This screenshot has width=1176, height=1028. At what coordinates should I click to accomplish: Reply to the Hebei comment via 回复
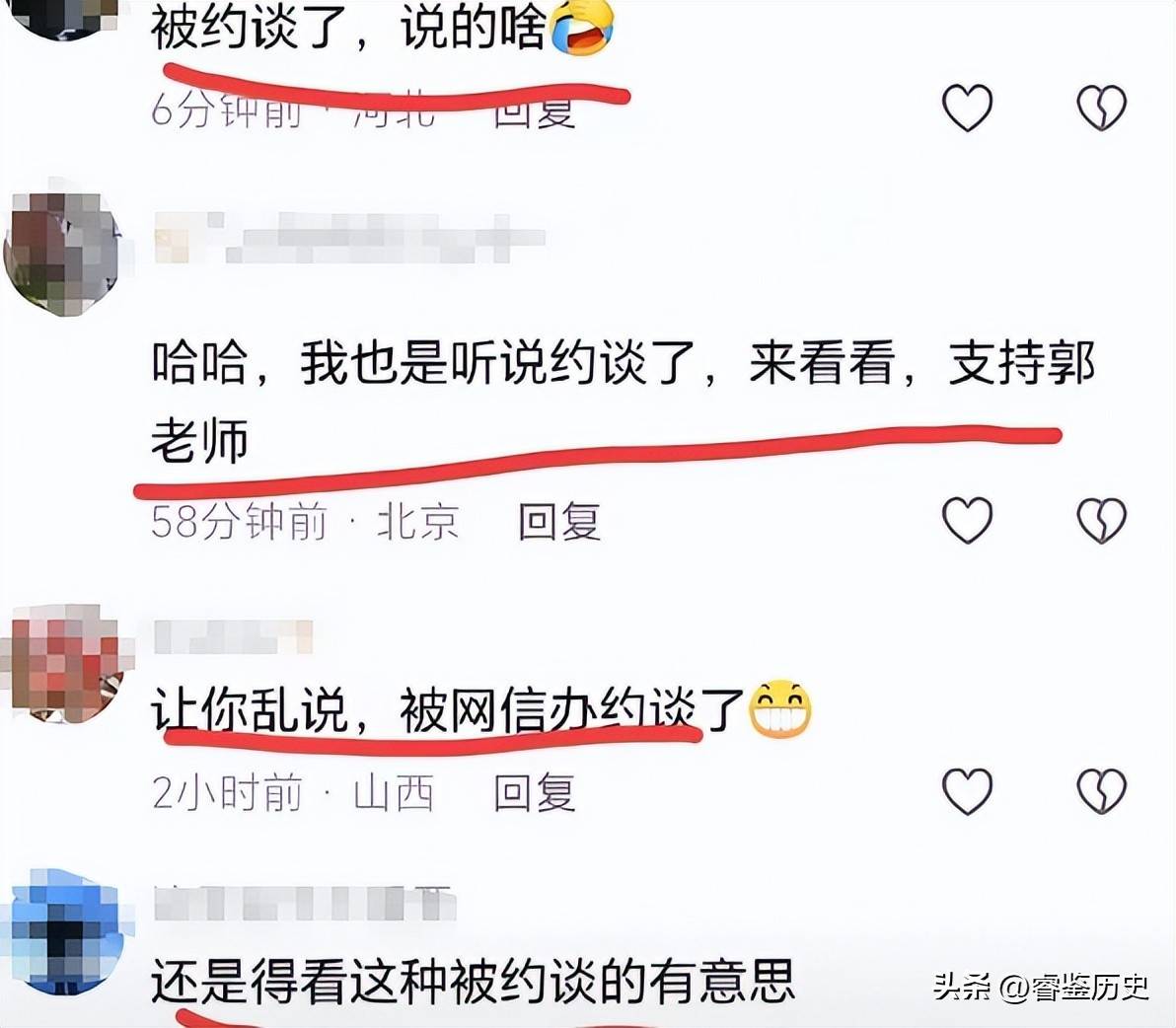point(535,110)
